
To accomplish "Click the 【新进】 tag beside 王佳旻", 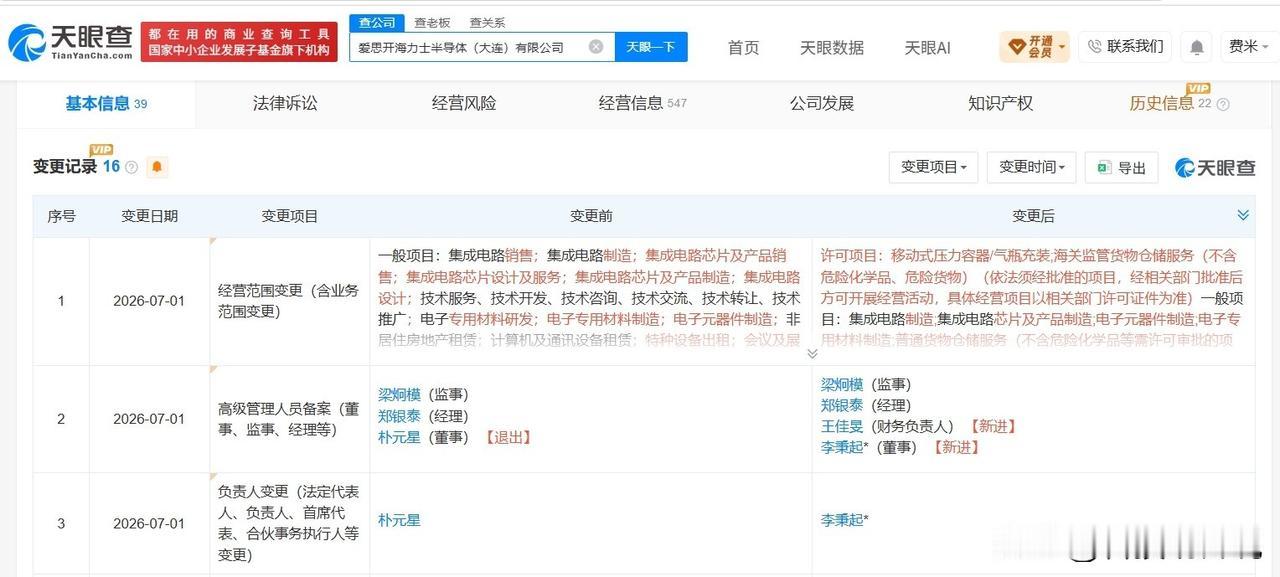I will 993,426.
